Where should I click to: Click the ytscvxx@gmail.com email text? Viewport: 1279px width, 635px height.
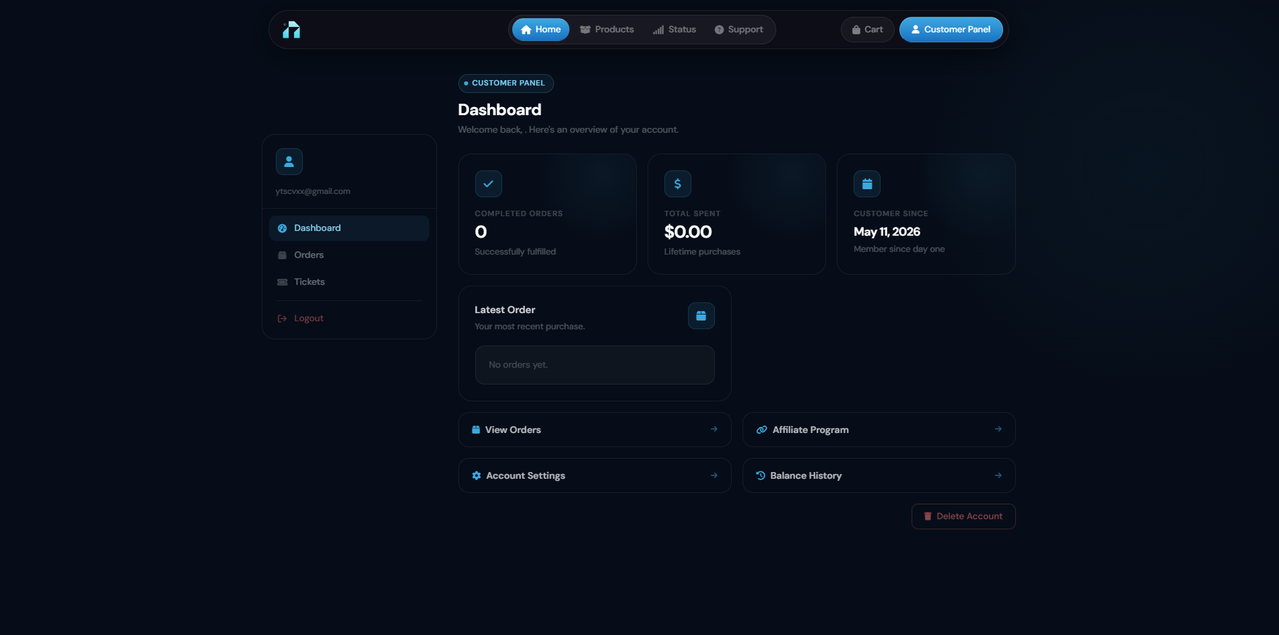click(x=313, y=191)
